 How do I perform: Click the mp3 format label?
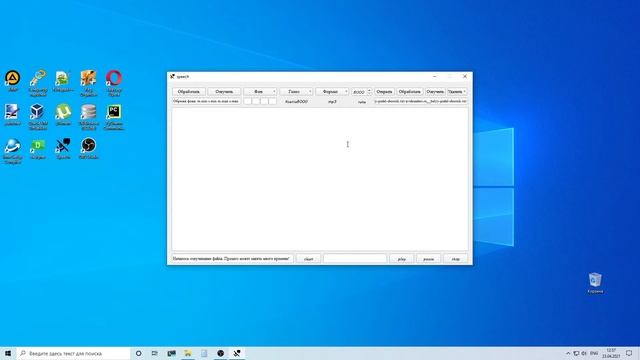tap(332, 102)
